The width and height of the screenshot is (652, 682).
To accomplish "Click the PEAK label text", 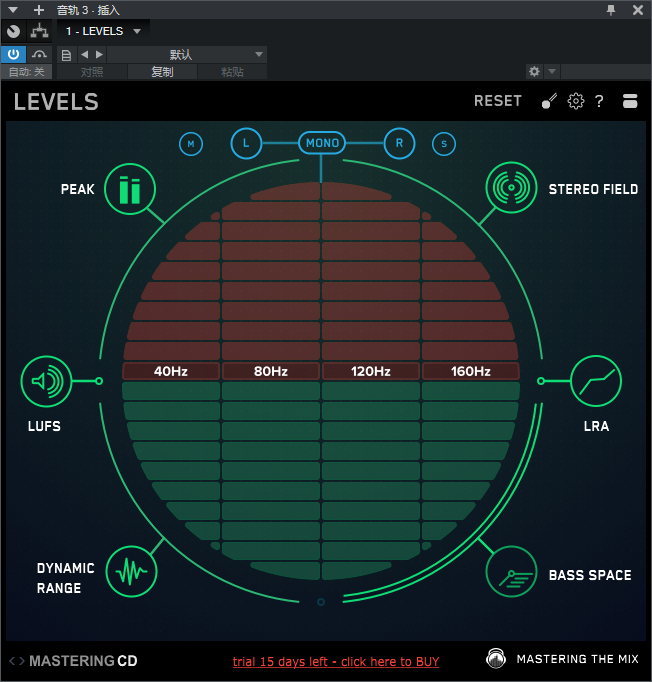I will click(77, 190).
